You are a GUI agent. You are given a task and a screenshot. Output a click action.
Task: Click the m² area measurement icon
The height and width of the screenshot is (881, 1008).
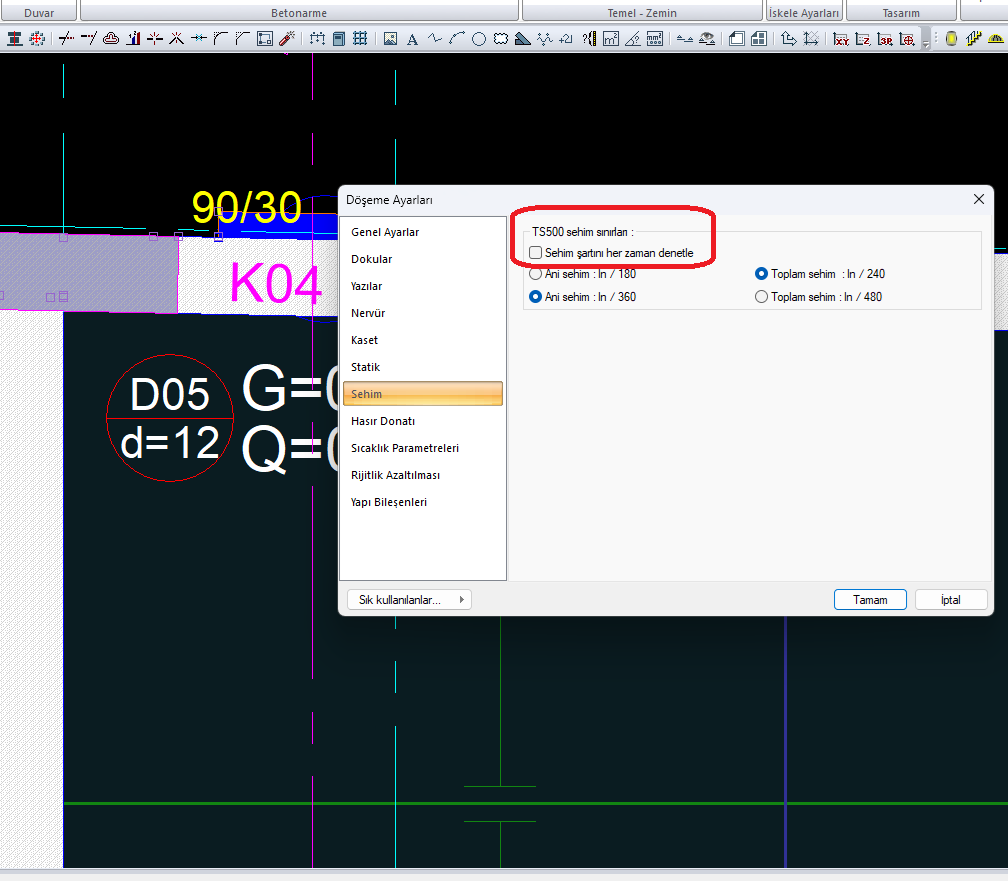[611, 39]
